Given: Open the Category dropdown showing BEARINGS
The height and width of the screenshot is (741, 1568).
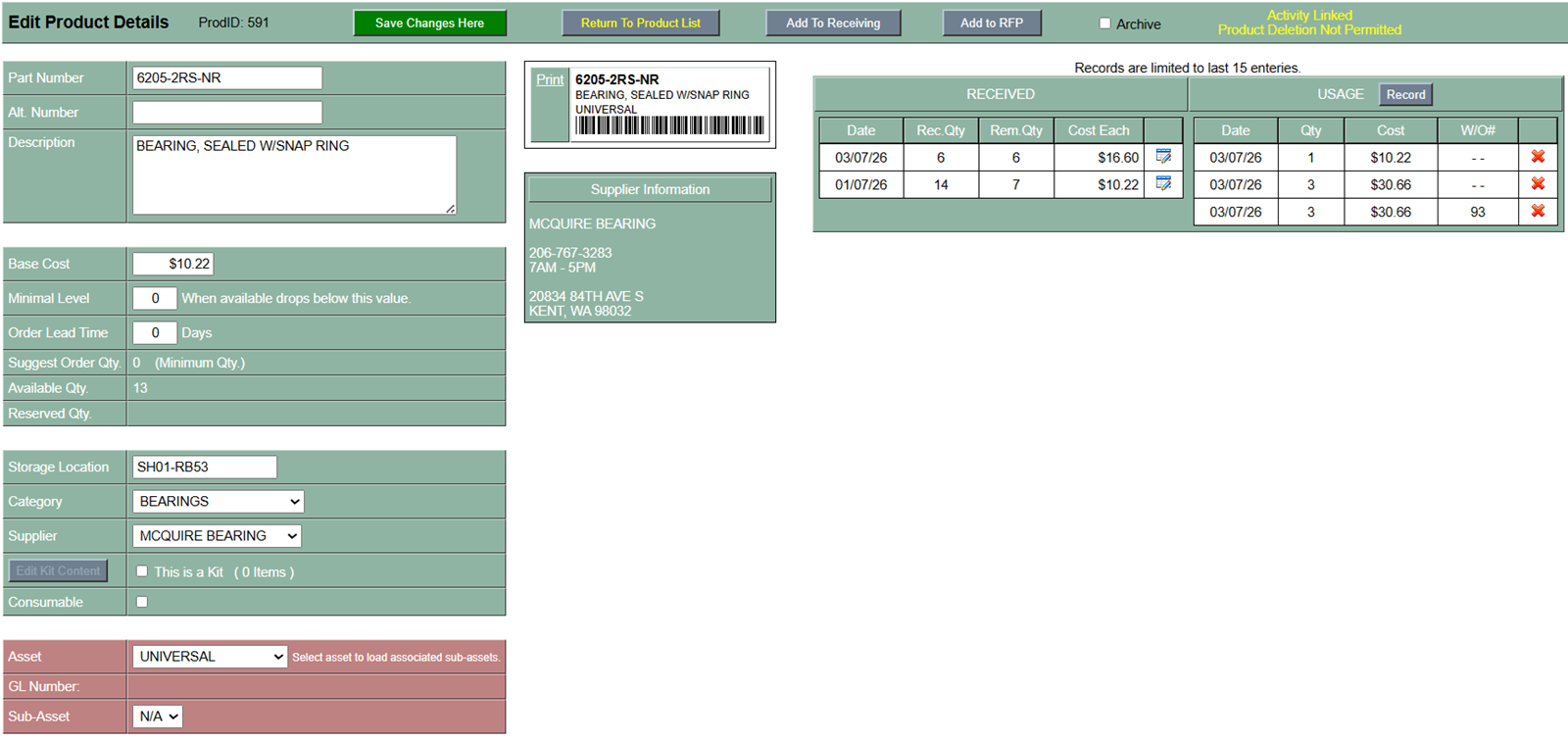Looking at the screenshot, I should click(218, 502).
